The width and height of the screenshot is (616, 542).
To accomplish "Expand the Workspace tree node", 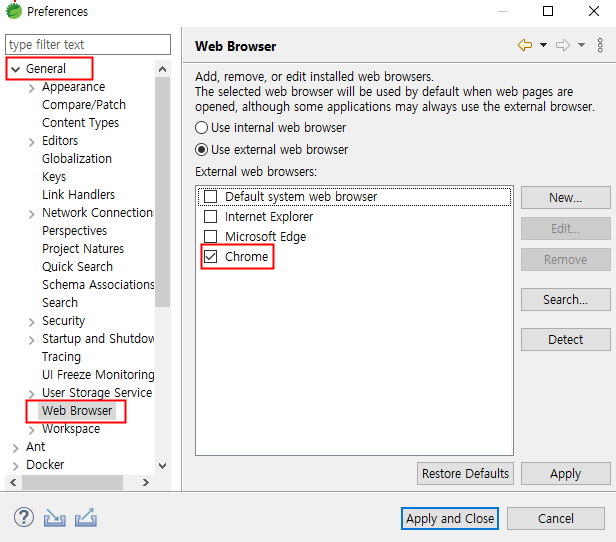I will (32, 430).
